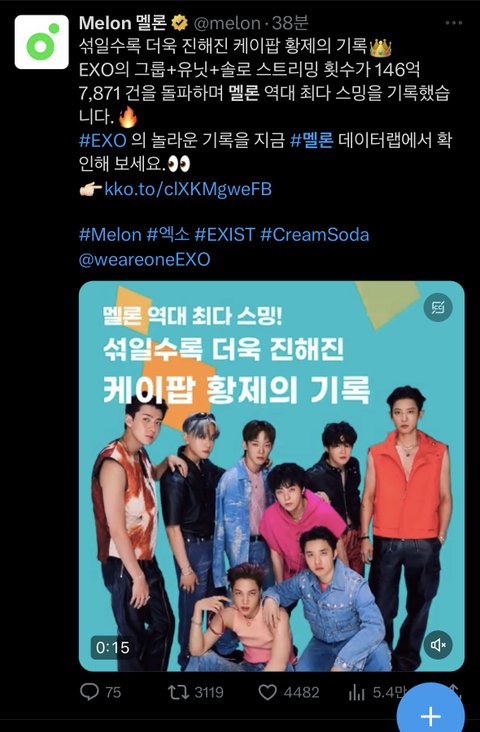Screen dimensions: 480x732
Task: Open the #엑소 hashtag
Action: pos(168,234)
